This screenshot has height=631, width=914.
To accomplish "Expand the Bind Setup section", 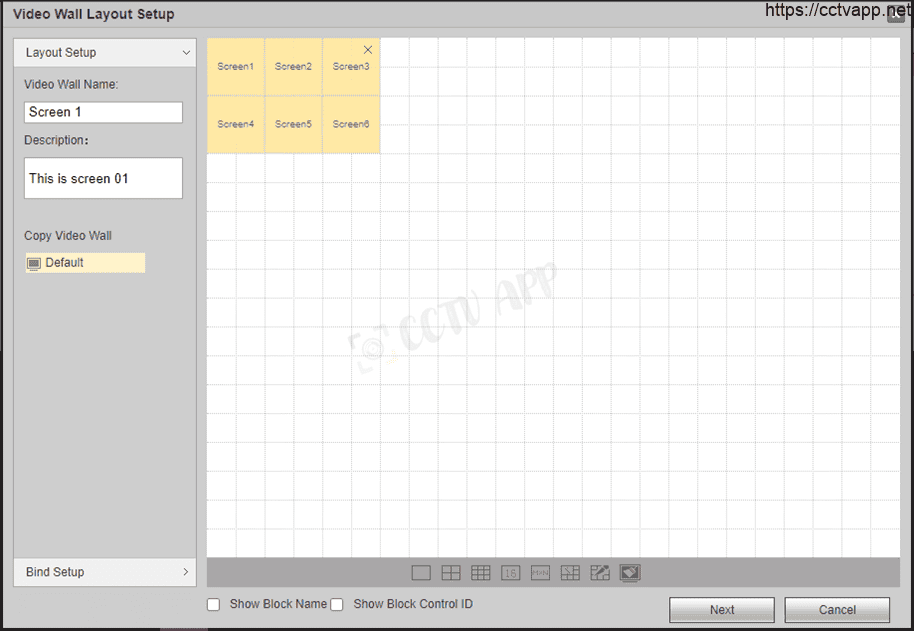I will point(105,572).
